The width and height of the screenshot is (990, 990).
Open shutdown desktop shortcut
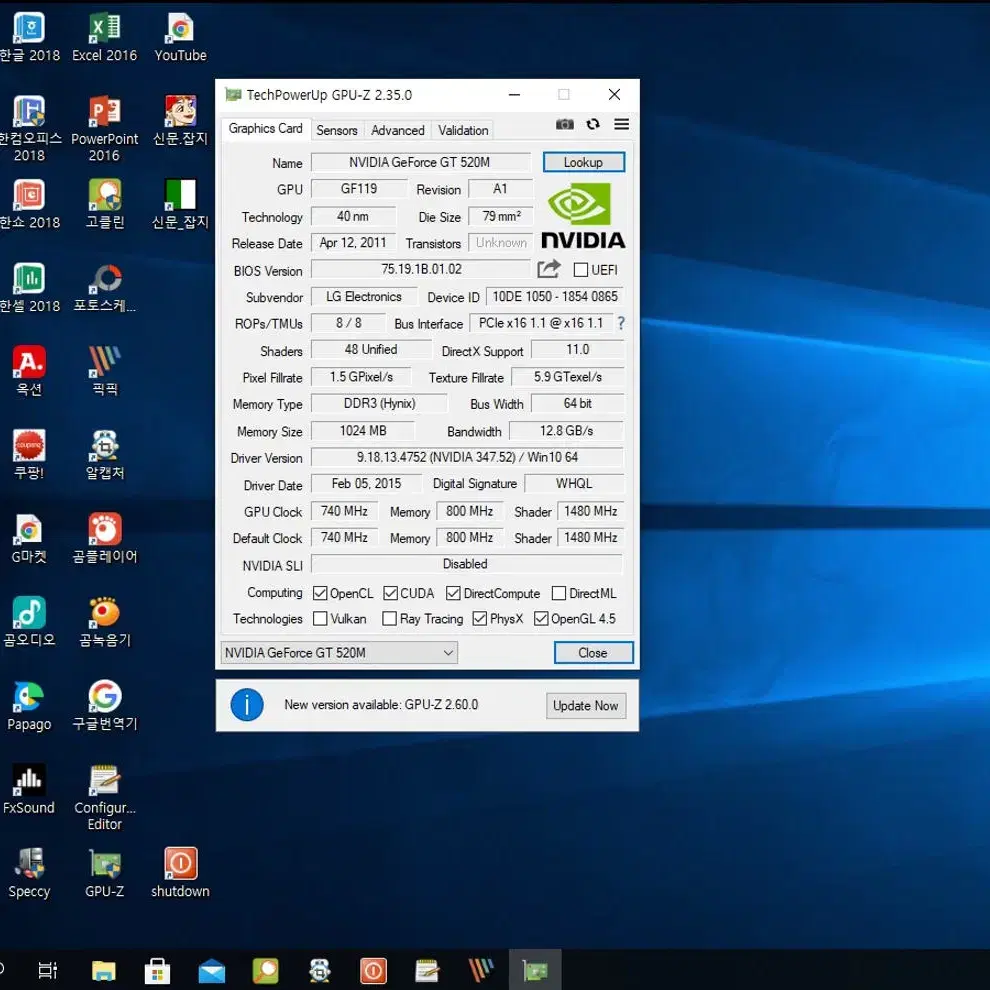(181, 873)
